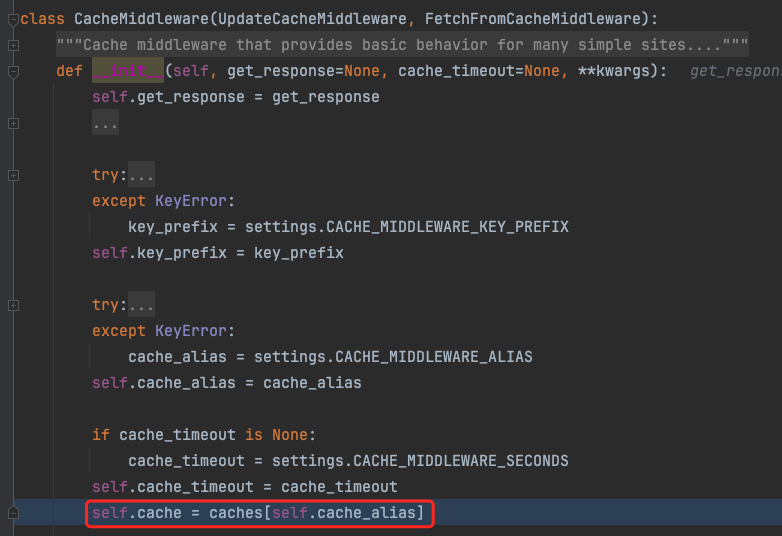
Task: Expand the folded docstring gutter icon
Action: [x=13, y=46]
